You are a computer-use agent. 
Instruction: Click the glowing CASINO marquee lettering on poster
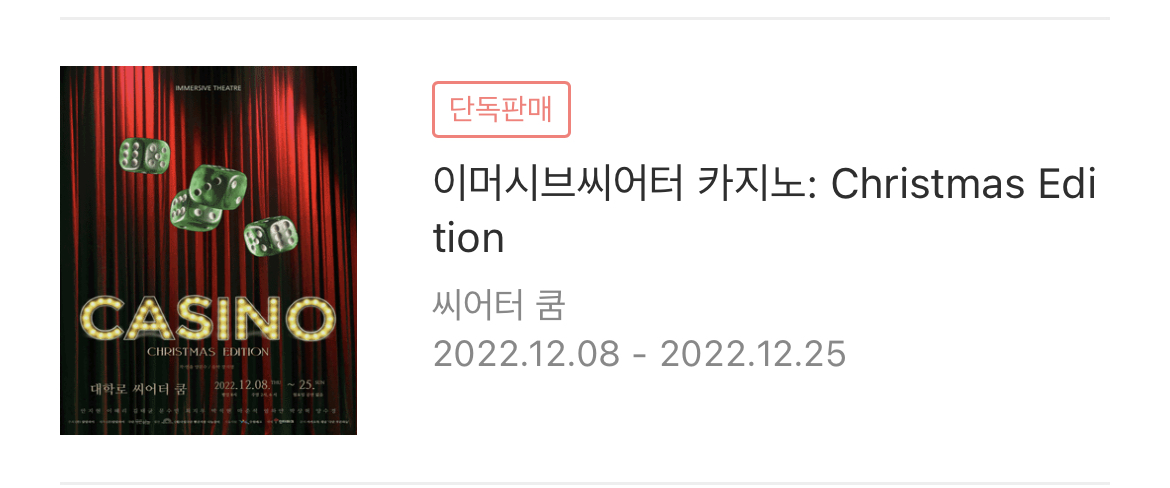[208, 318]
